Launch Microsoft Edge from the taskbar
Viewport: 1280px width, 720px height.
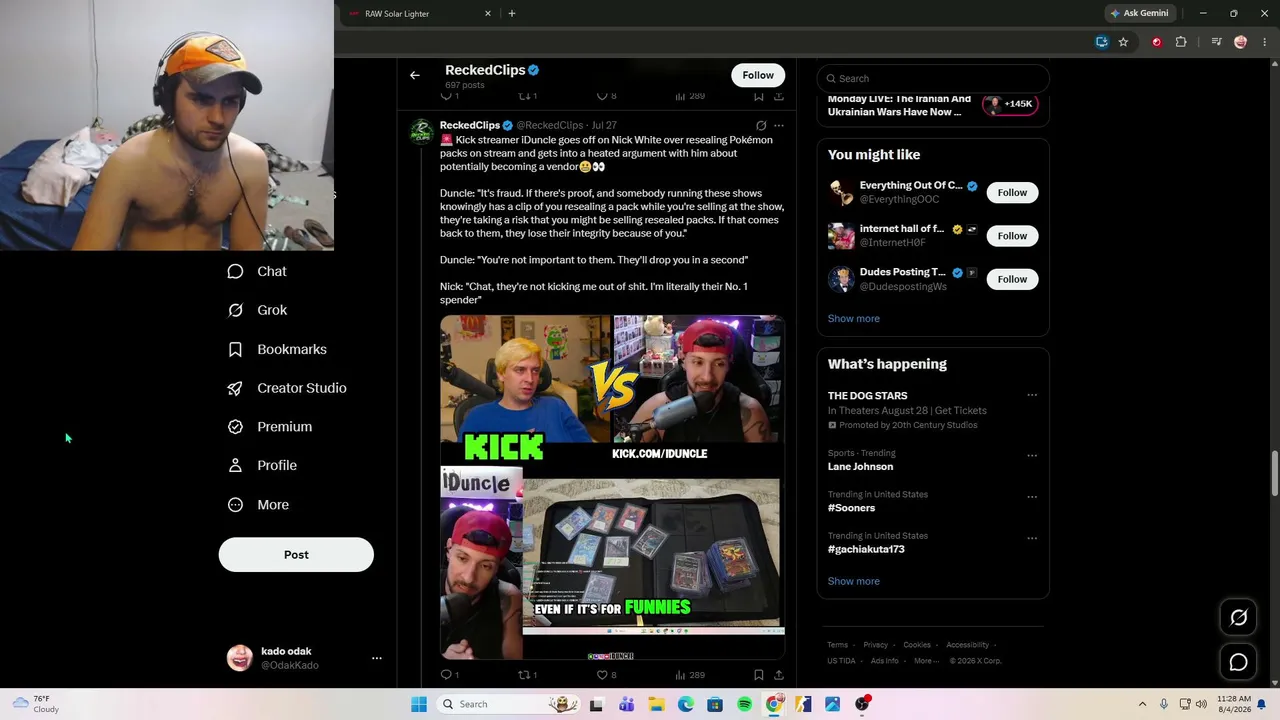click(685, 705)
